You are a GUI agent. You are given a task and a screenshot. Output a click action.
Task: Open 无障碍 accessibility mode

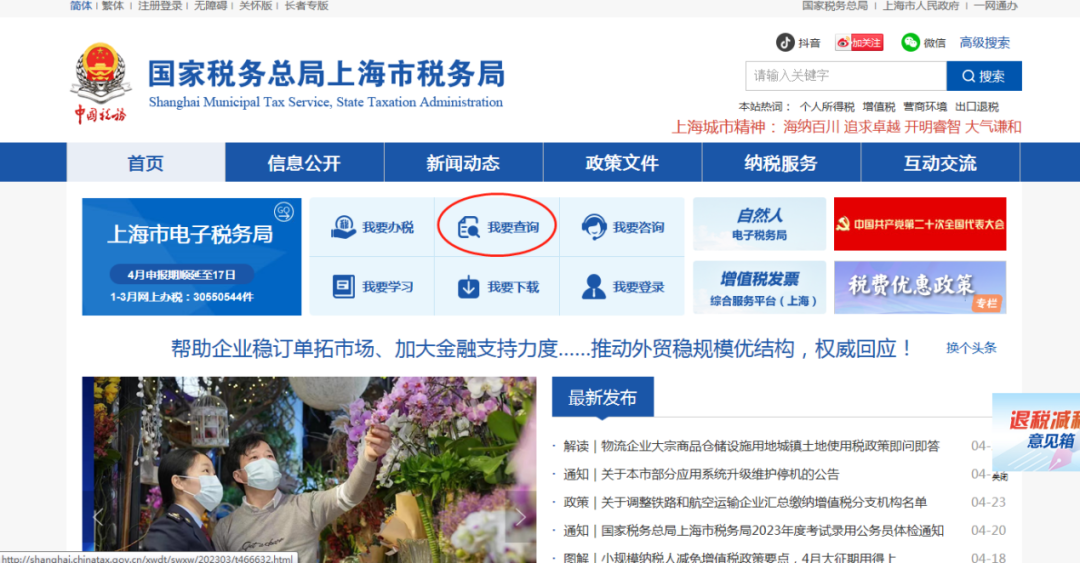click(210, 6)
